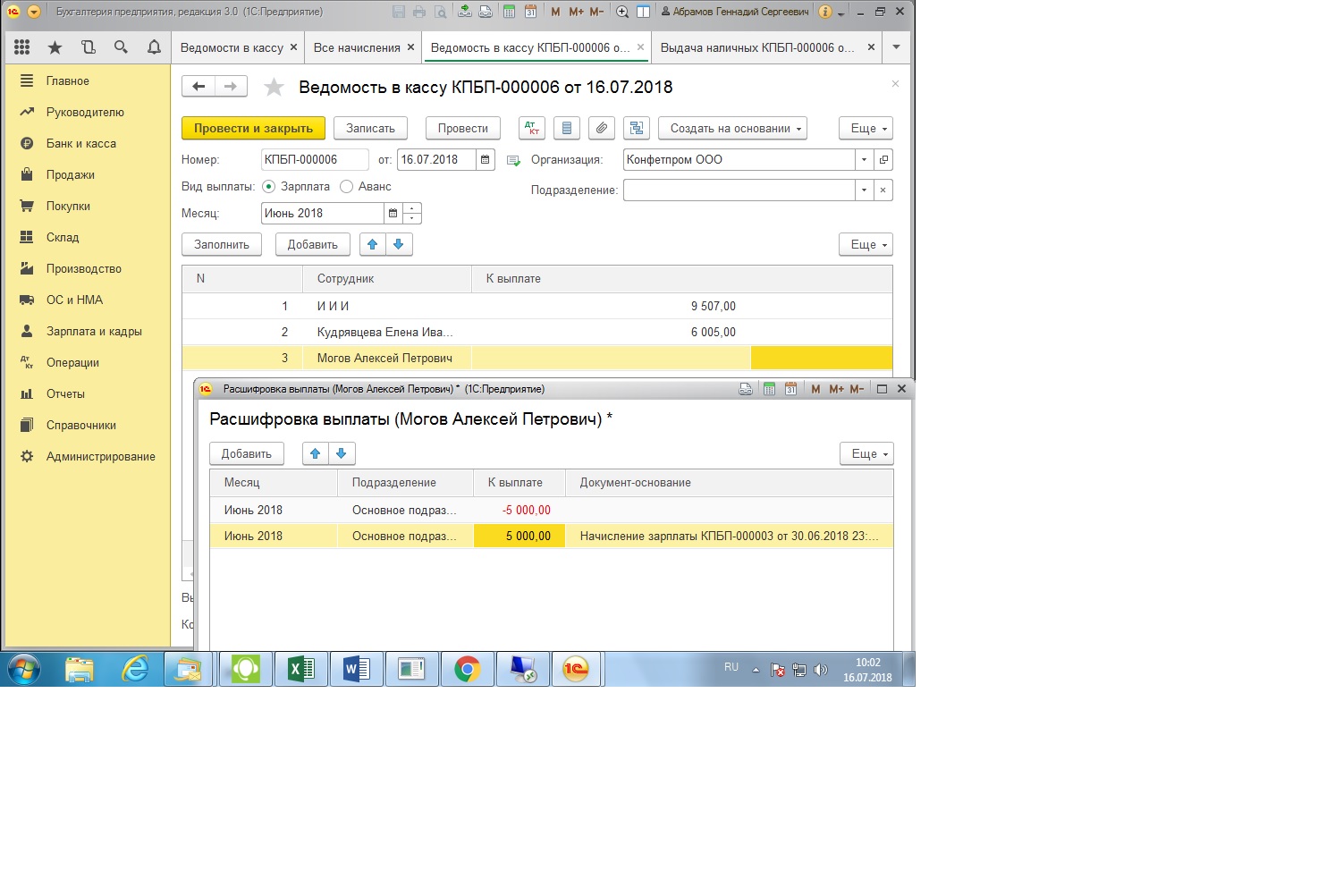
Task: Click the Записать button
Action: tap(370, 128)
